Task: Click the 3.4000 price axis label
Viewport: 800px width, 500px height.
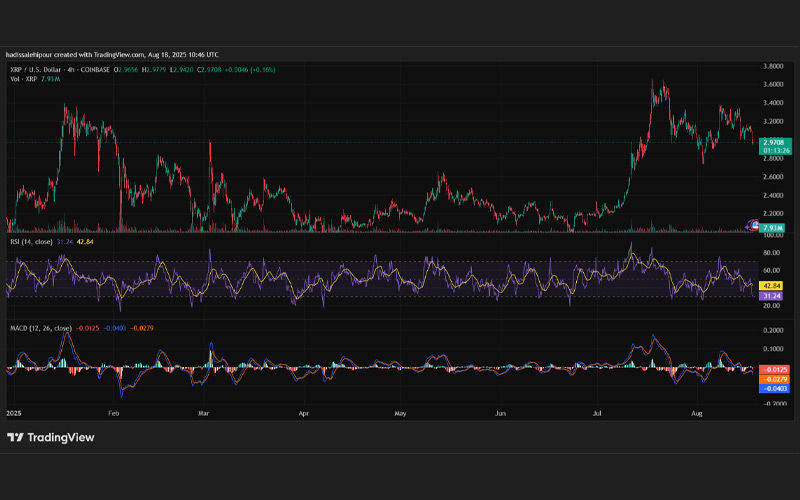Action: [x=773, y=103]
